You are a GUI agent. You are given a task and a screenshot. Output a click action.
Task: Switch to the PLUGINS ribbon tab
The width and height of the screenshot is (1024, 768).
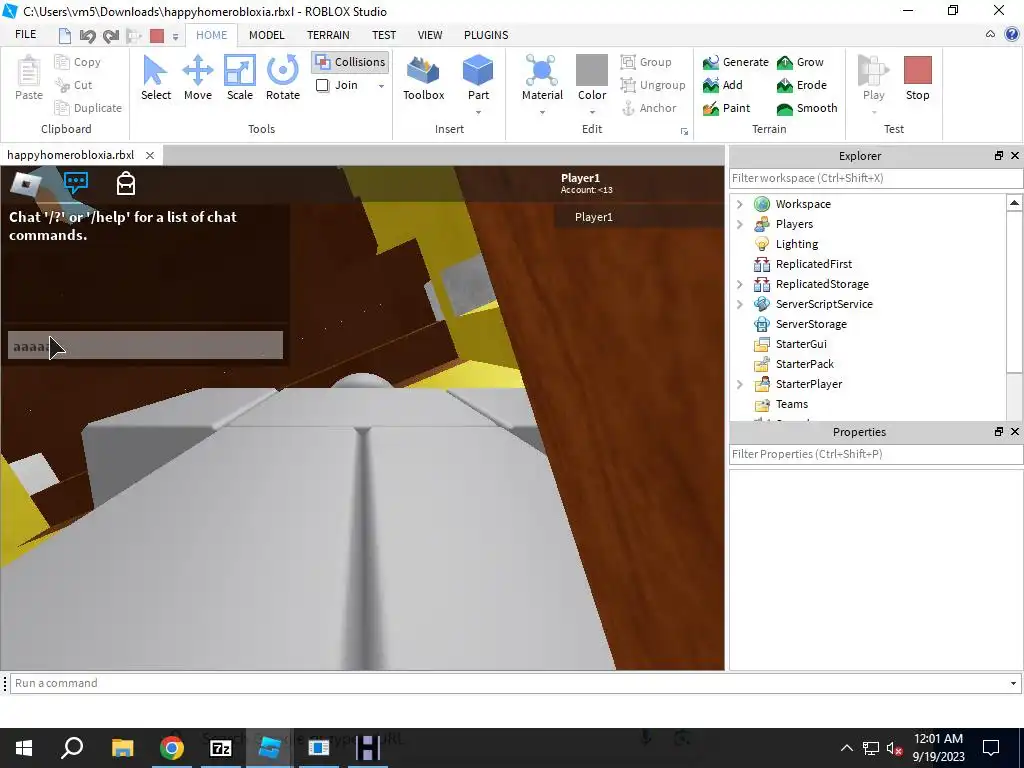tap(486, 35)
